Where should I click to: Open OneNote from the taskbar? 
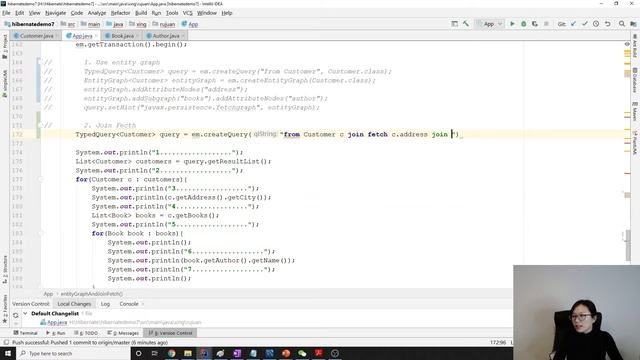(237, 353)
